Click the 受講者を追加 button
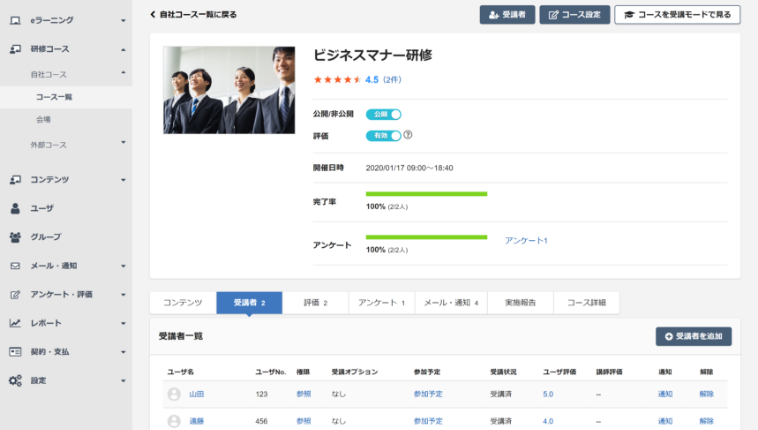The height and width of the screenshot is (430, 758). click(x=693, y=336)
